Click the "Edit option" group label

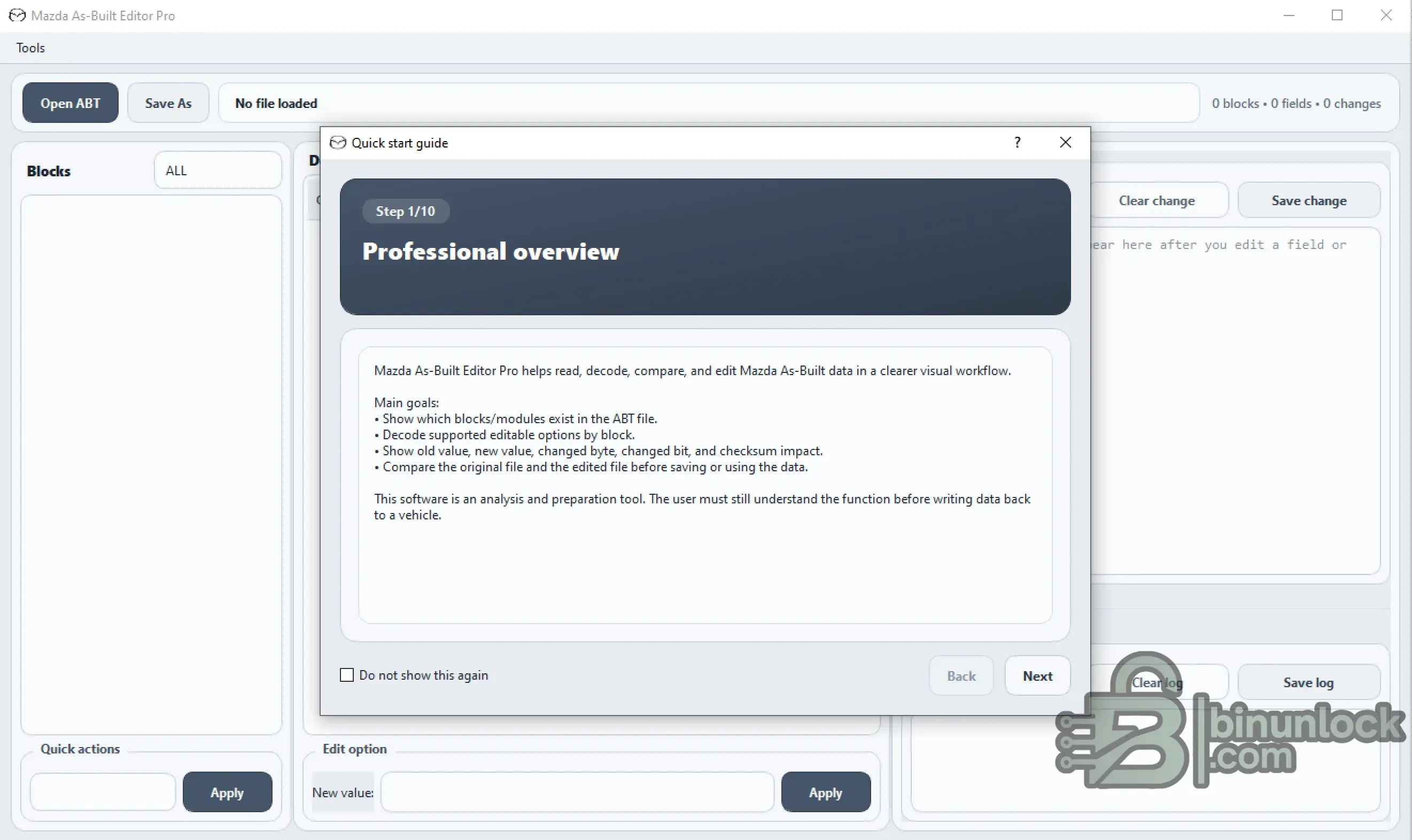tap(355, 749)
